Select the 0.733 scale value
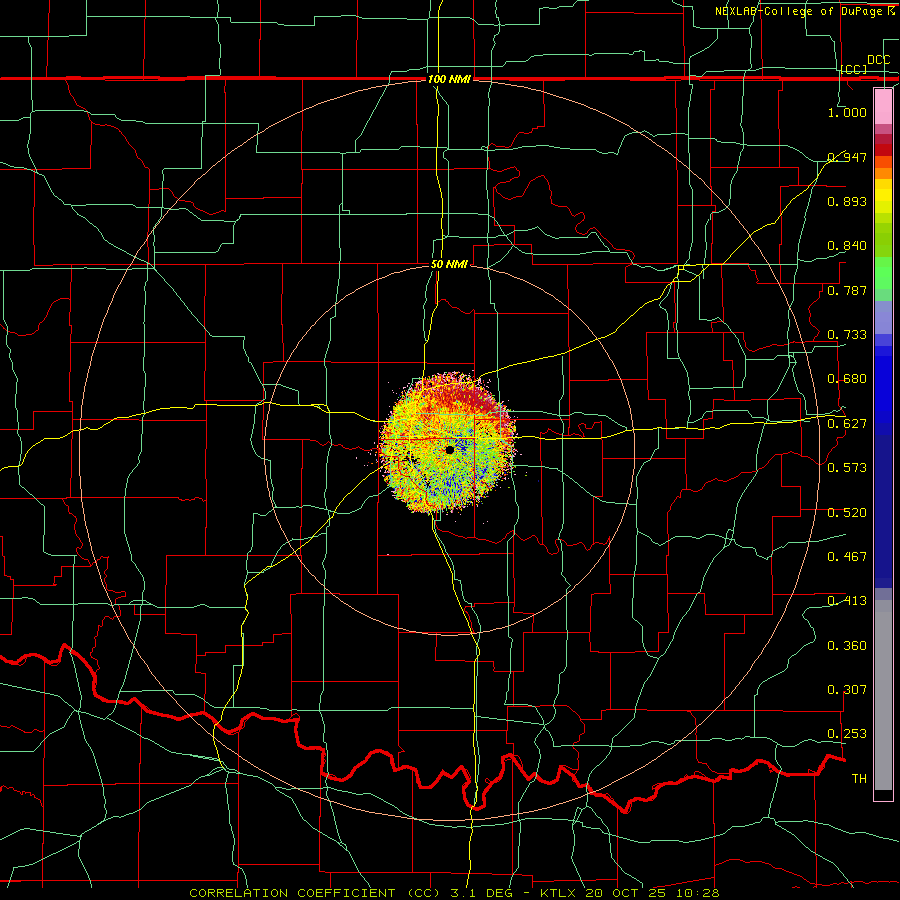 tap(847, 335)
